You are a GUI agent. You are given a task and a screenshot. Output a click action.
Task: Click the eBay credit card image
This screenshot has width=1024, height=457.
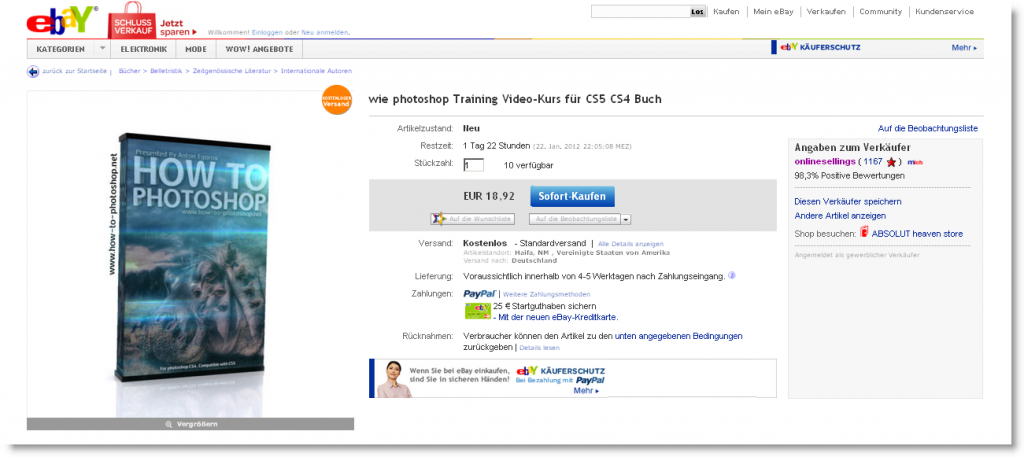point(478,311)
